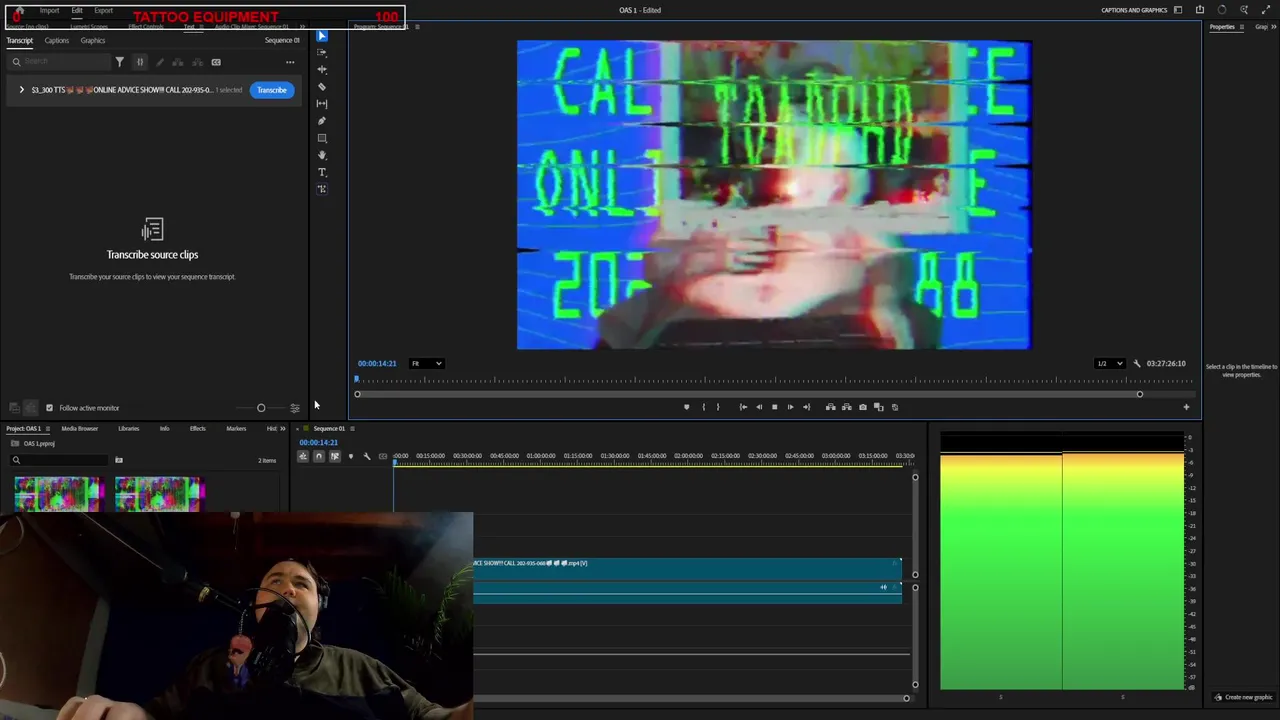Select the Type tool
This screenshot has height=720, width=1280.
(322, 172)
